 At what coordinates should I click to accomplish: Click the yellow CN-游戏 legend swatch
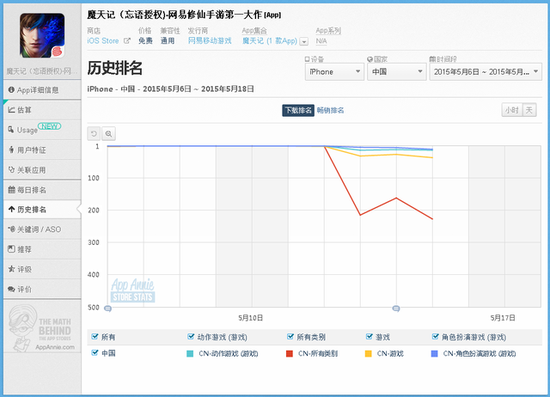coord(368,354)
